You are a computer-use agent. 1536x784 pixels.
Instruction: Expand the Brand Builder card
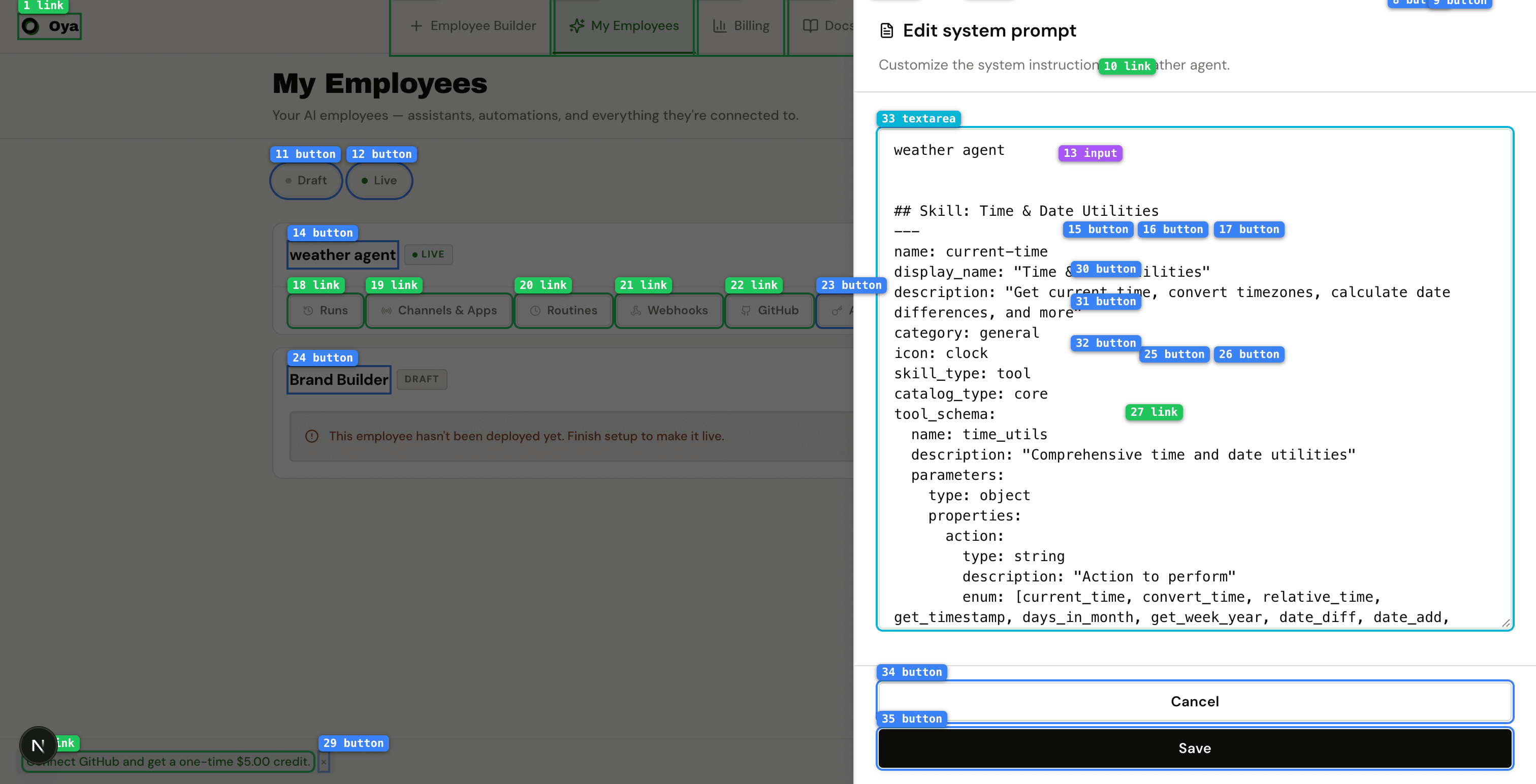coord(338,379)
